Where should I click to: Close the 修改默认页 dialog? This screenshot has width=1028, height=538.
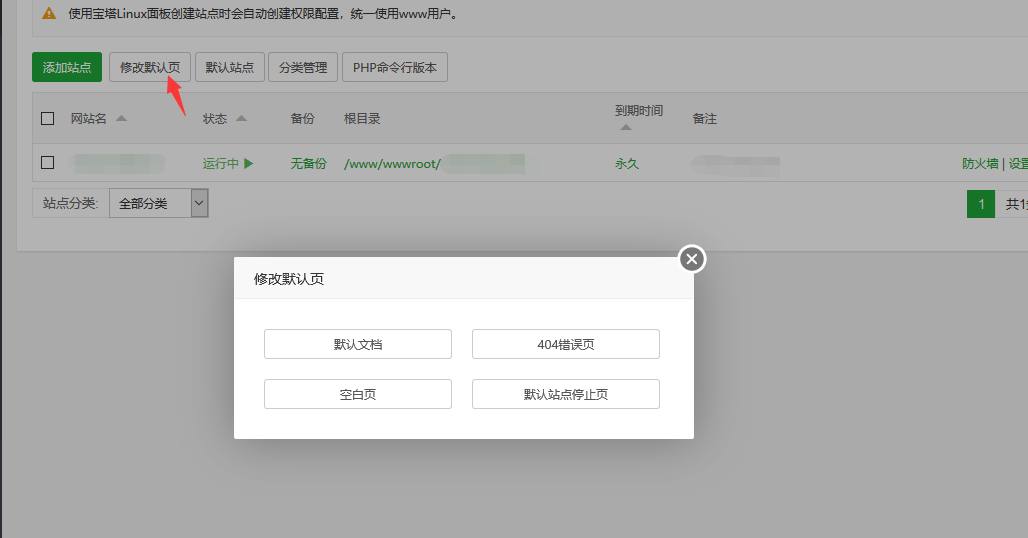692,259
